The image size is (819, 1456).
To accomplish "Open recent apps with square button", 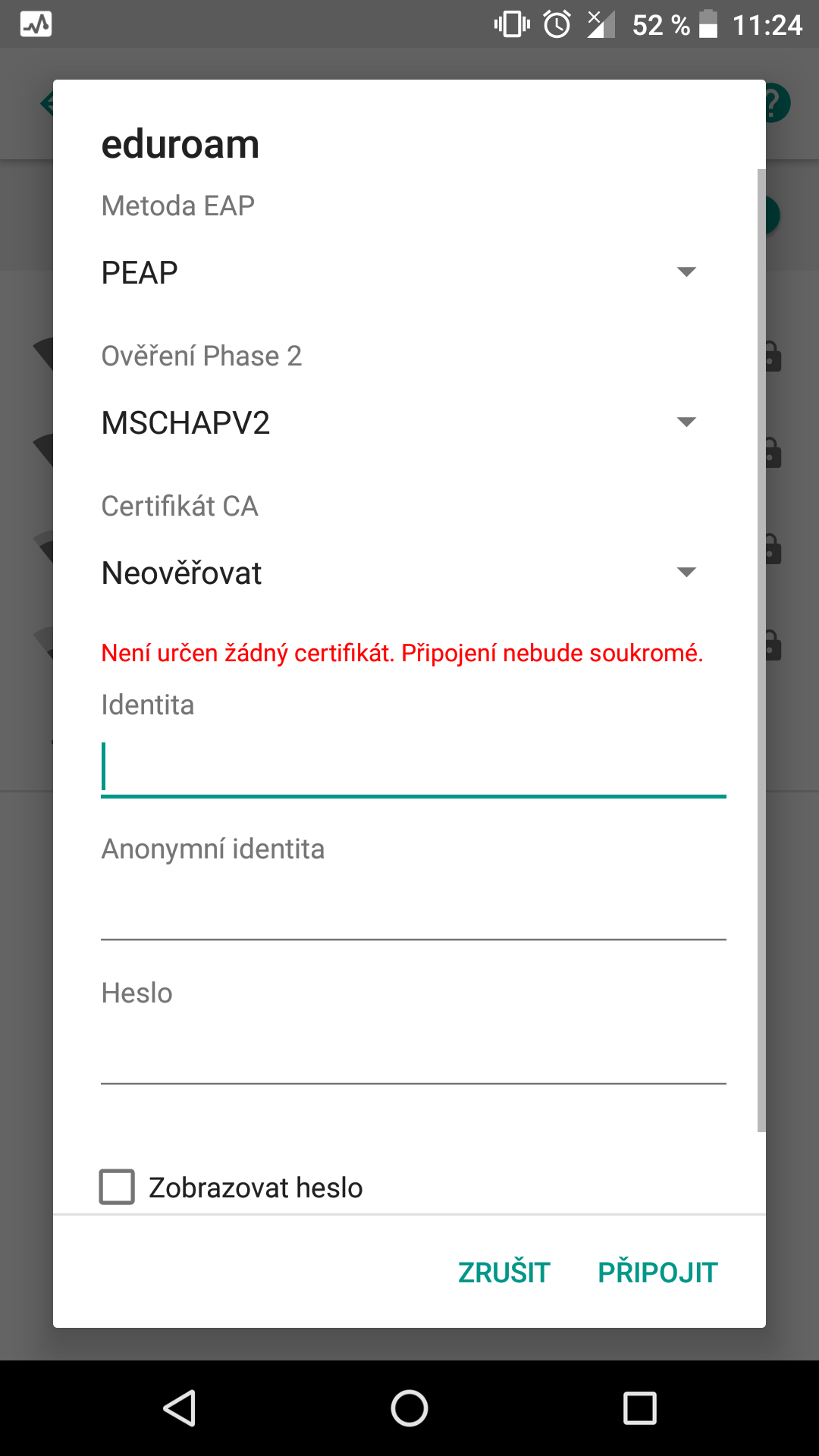I will coord(639,1408).
